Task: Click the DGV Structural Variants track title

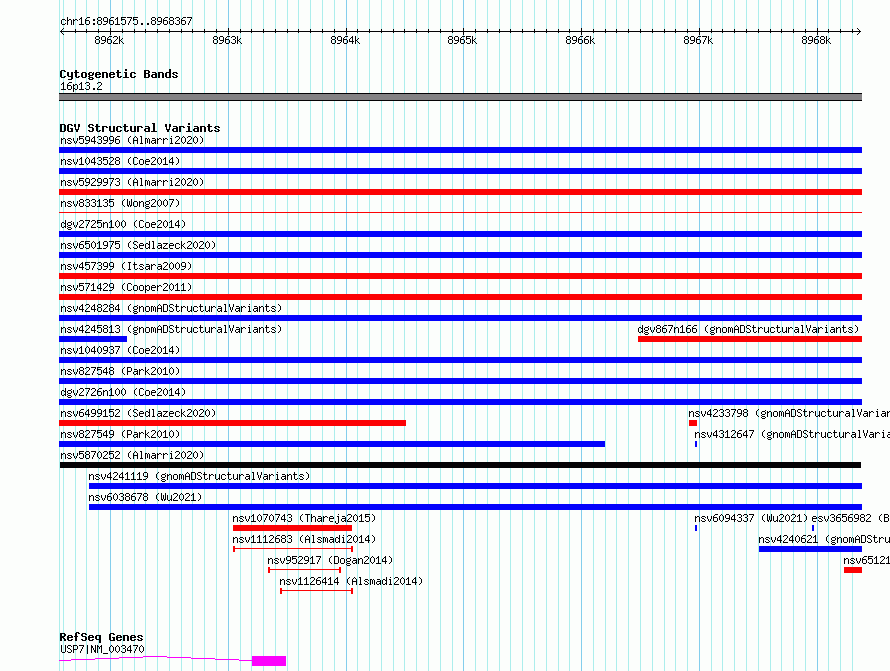Action: [140, 128]
